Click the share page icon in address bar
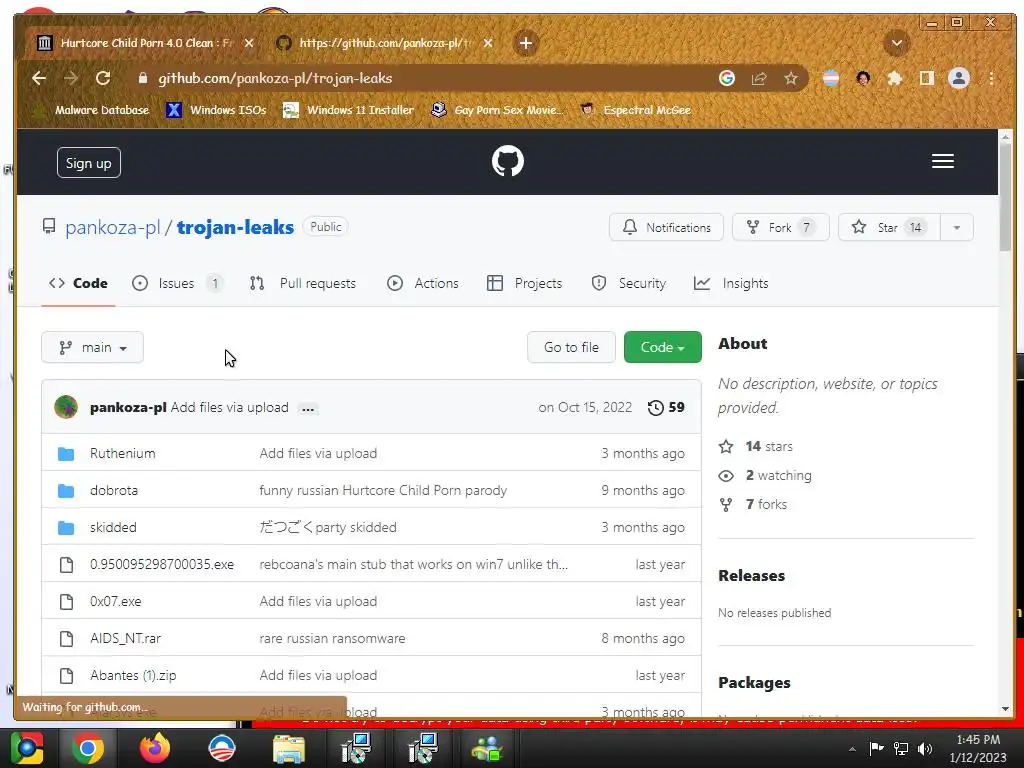This screenshot has width=1024, height=768. click(759, 78)
